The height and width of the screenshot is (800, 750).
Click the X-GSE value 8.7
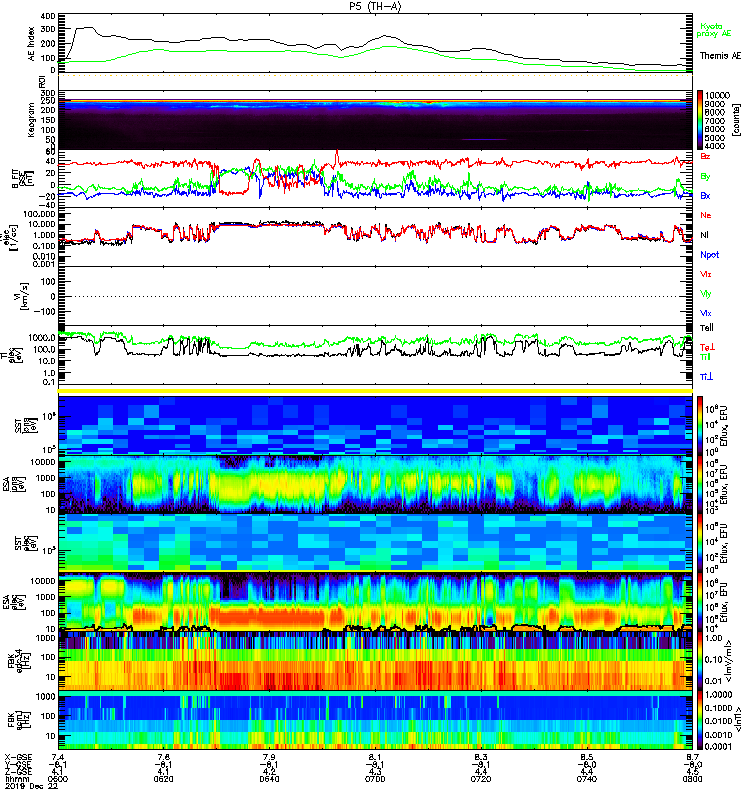(x=692, y=757)
